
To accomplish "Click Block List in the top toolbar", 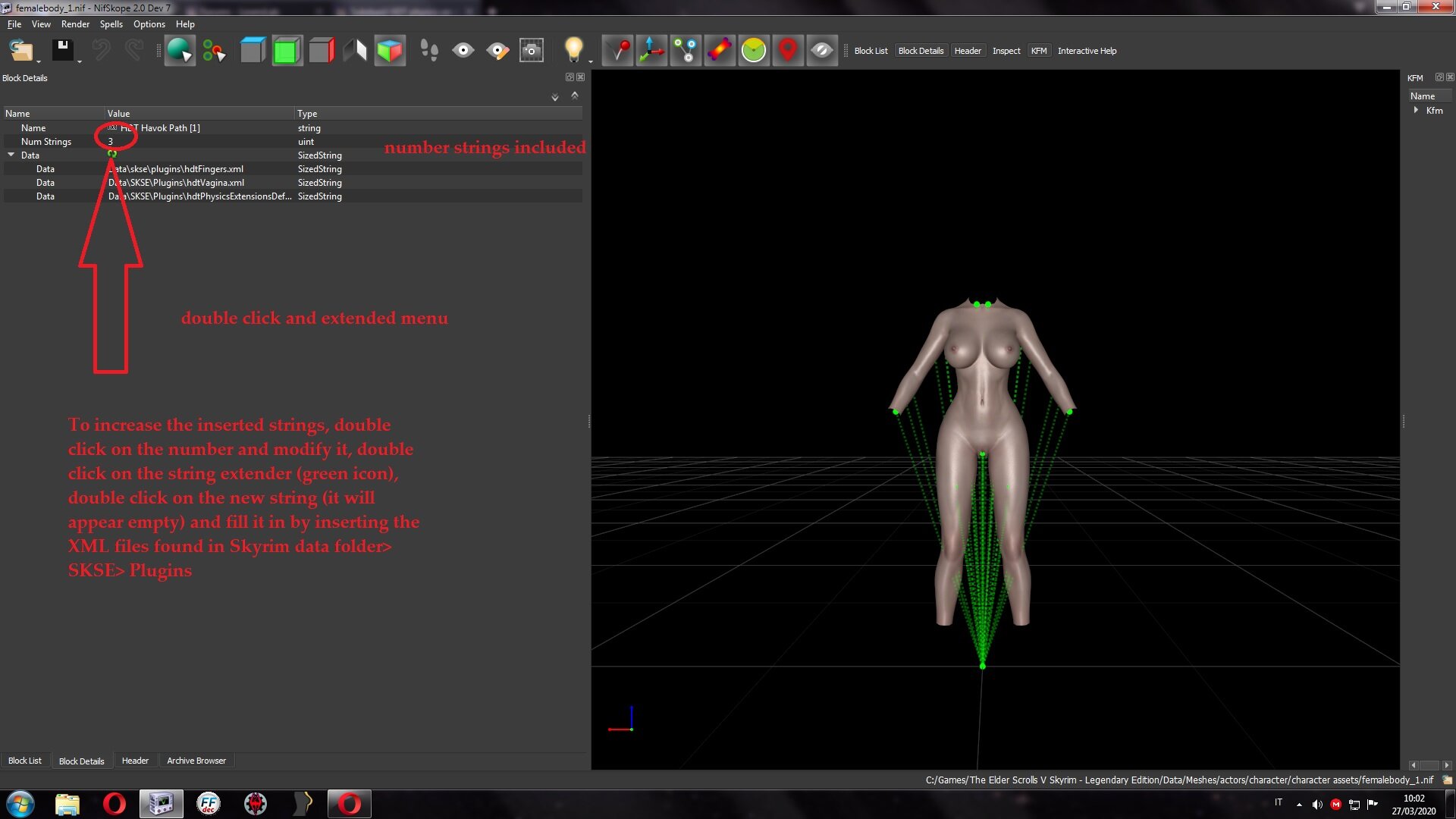I will pyautogui.click(x=871, y=51).
